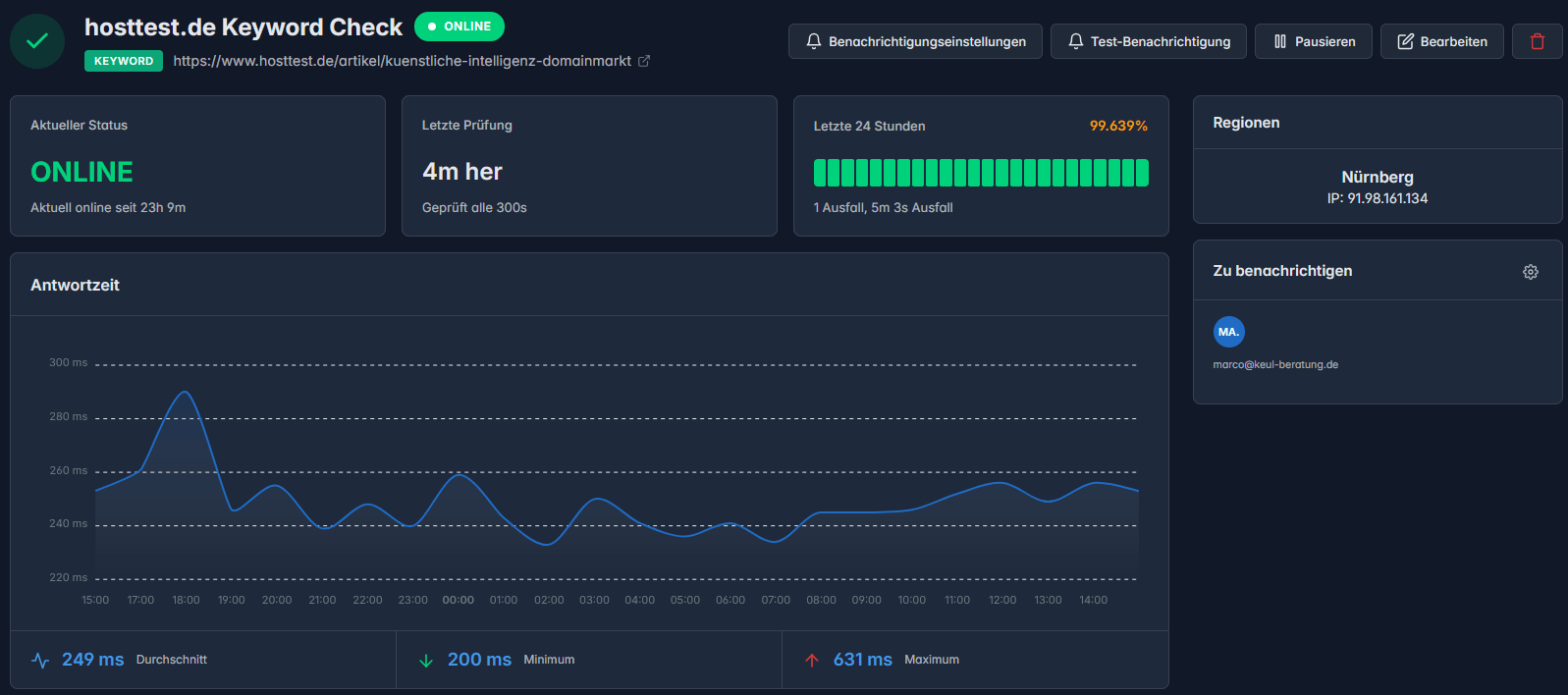Click the green checkmark status icon
This screenshot has height=695, width=1568.
click(x=37, y=41)
